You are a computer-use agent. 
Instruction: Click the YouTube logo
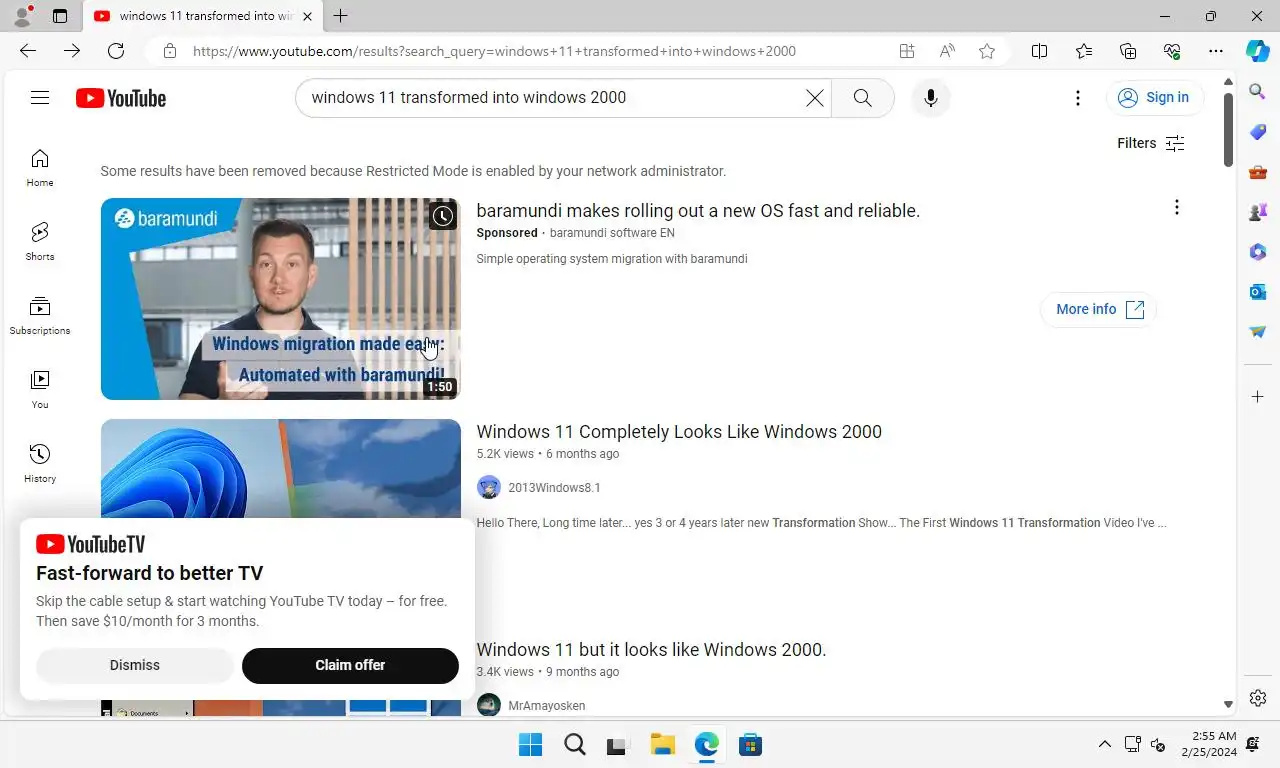(121, 98)
